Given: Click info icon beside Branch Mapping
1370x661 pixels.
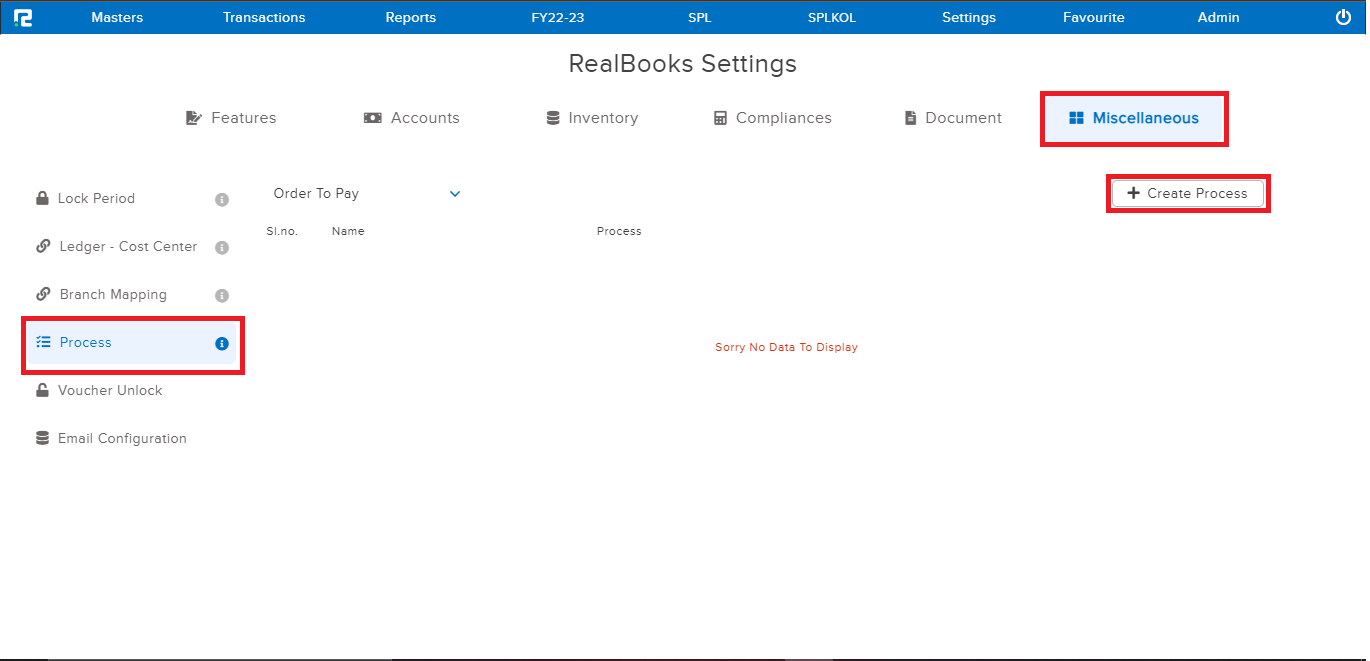Looking at the screenshot, I should (x=222, y=295).
